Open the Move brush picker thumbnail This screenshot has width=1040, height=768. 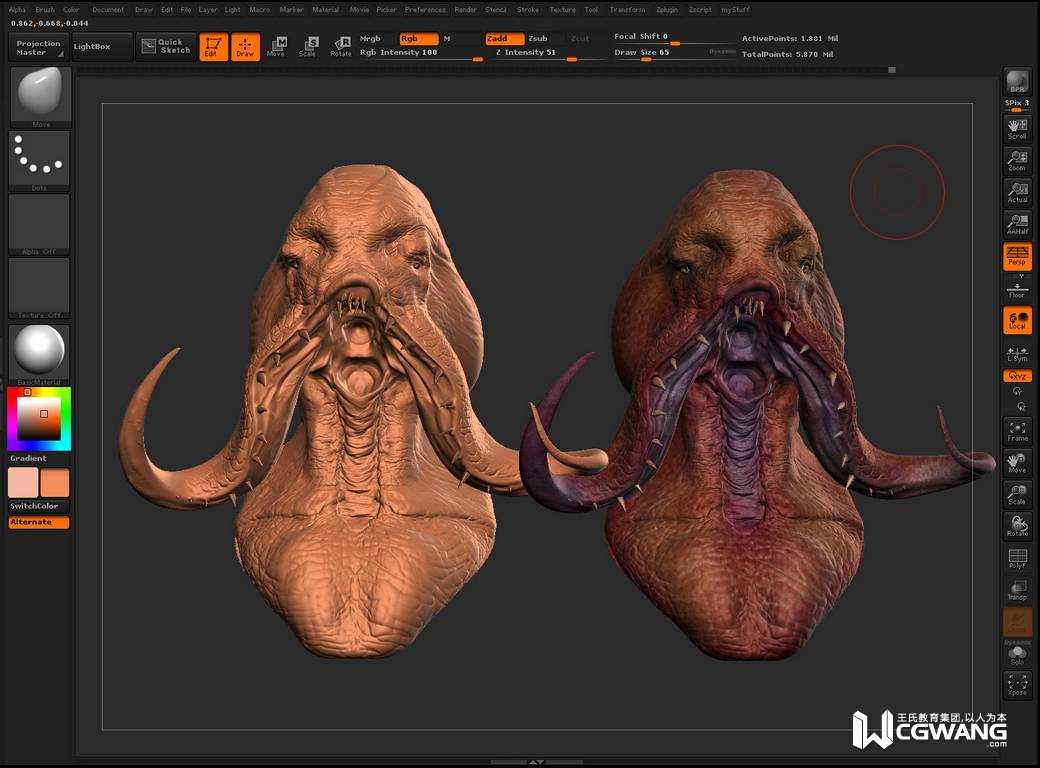(40, 95)
